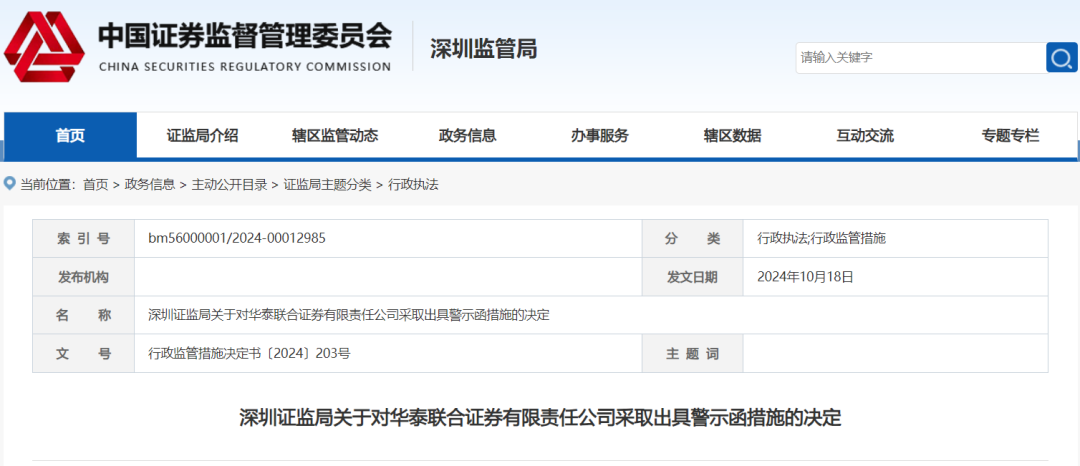Click CHINA SECURITIES REGULATORY COMMISSION subtitle
The width and height of the screenshot is (1080, 466).
pyautogui.click(x=245, y=67)
